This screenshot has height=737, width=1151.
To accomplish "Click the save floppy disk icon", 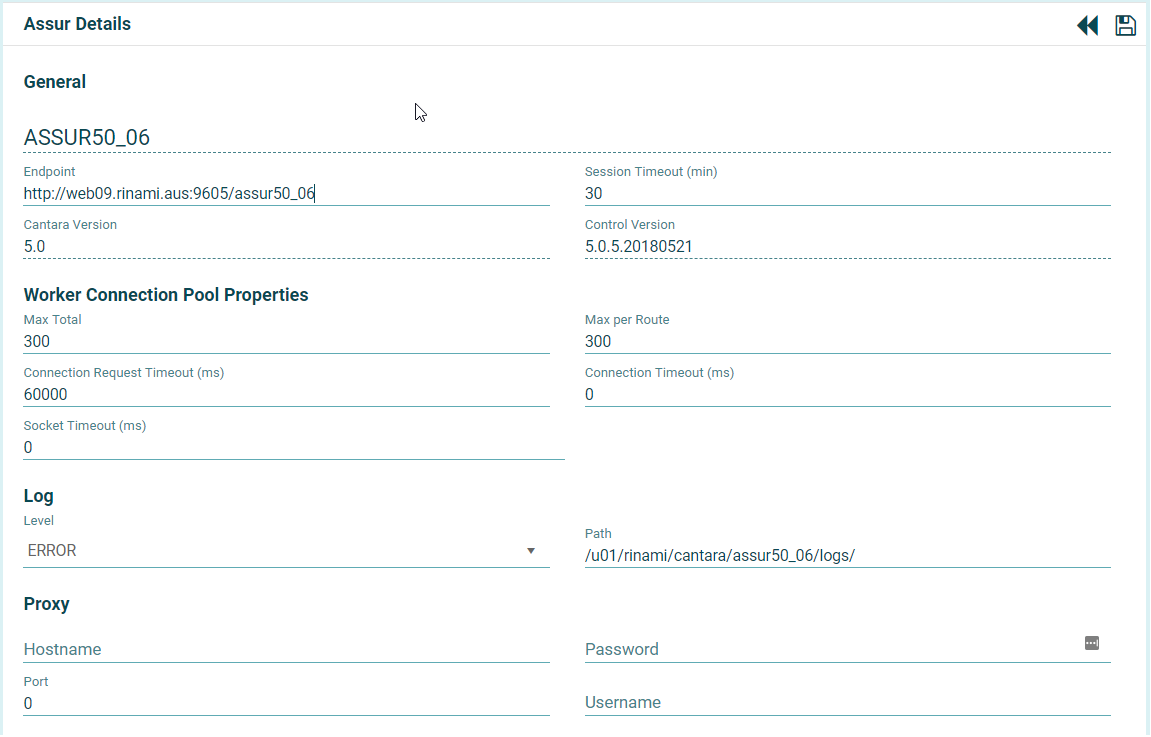I will pyautogui.click(x=1126, y=26).
